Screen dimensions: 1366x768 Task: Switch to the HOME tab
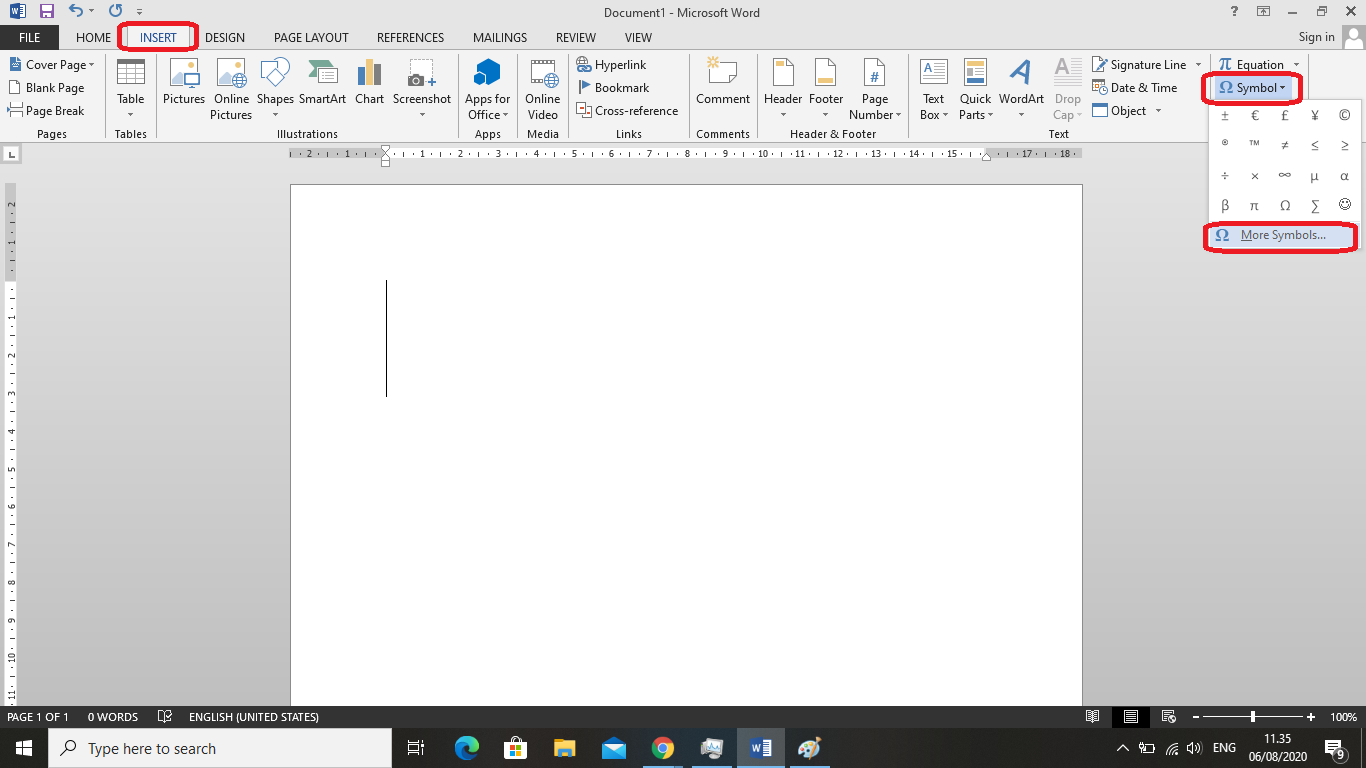pyautogui.click(x=93, y=37)
